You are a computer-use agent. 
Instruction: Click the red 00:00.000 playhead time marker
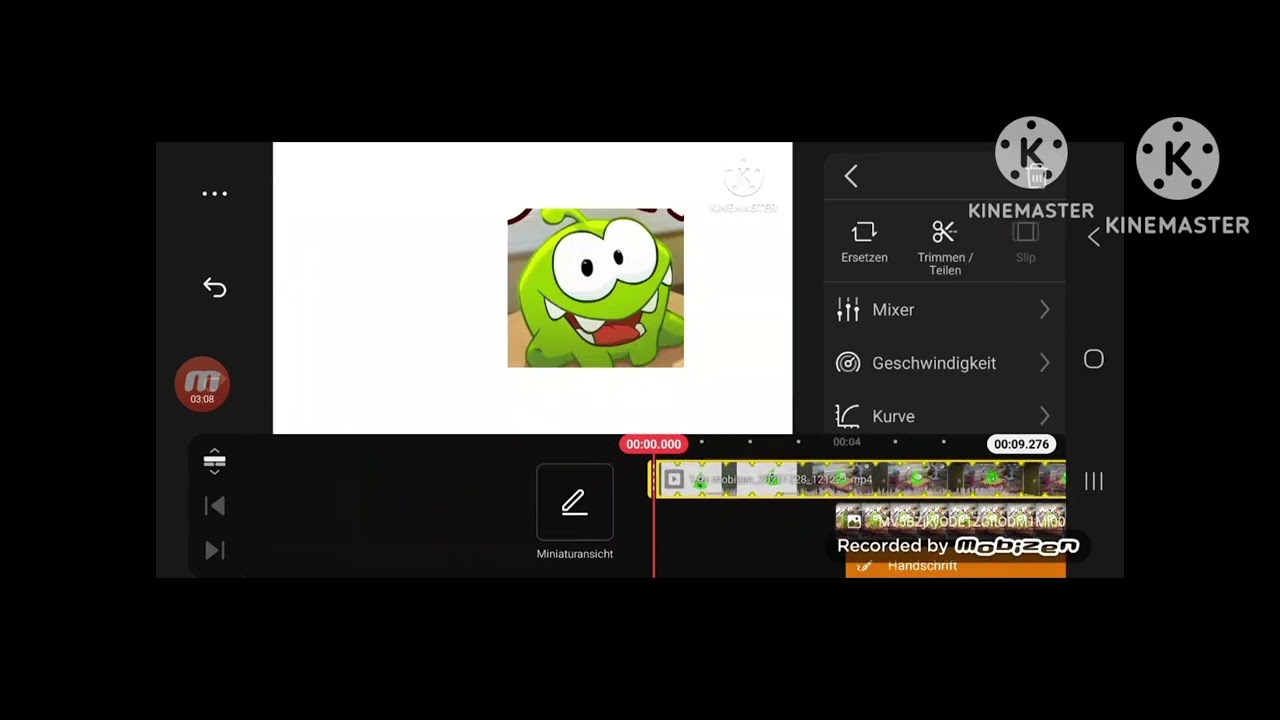click(x=653, y=444)
